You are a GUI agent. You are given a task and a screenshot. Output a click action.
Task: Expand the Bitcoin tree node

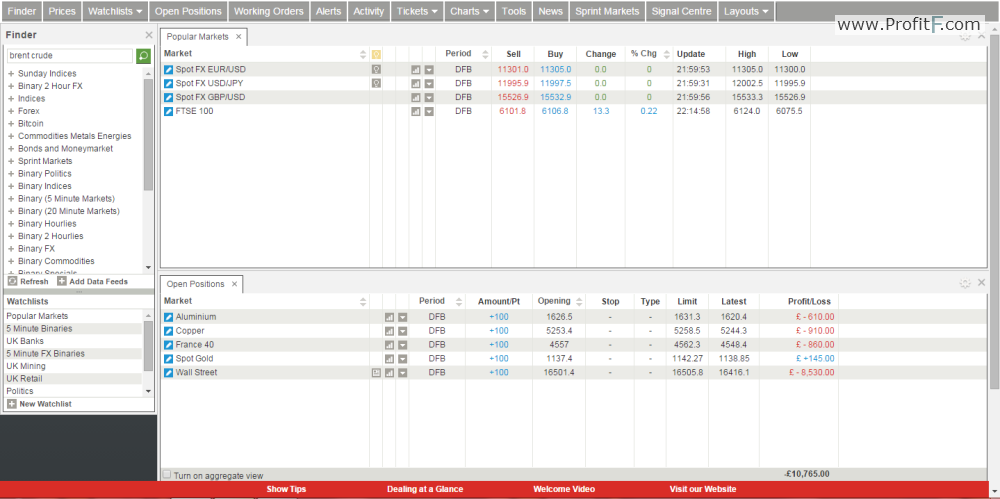[x=11, y=123]
